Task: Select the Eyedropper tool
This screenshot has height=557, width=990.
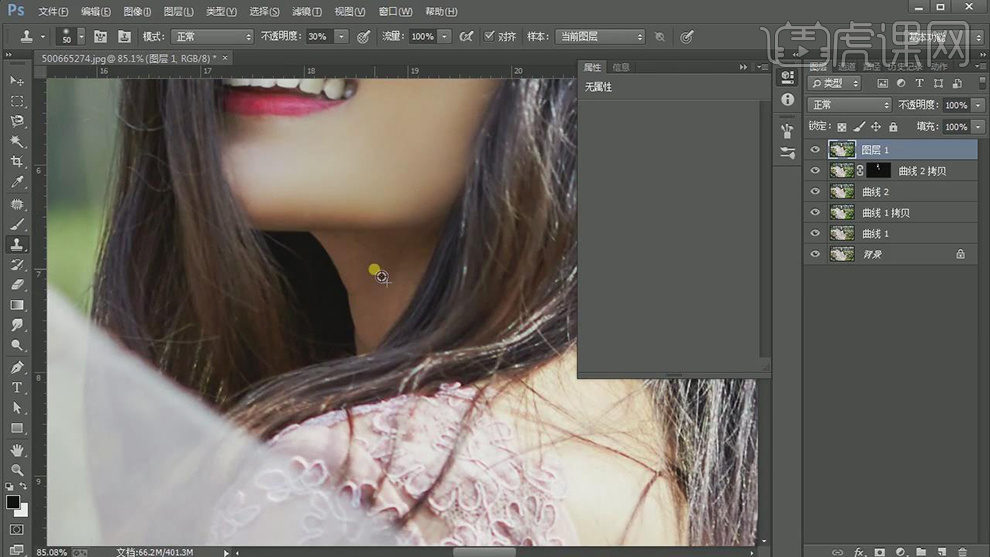Action: pos(17,183)
